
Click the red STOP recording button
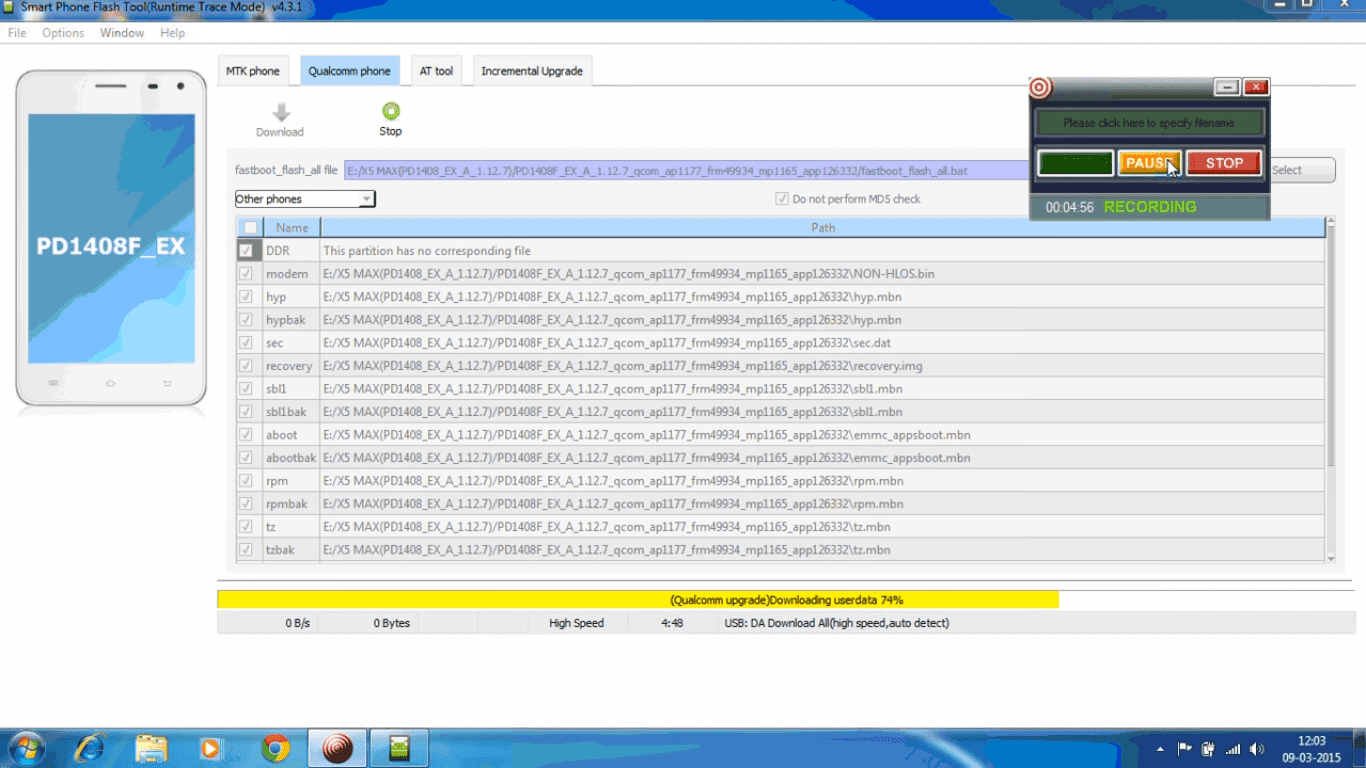pyautogui.click(x=1224, y=163)
